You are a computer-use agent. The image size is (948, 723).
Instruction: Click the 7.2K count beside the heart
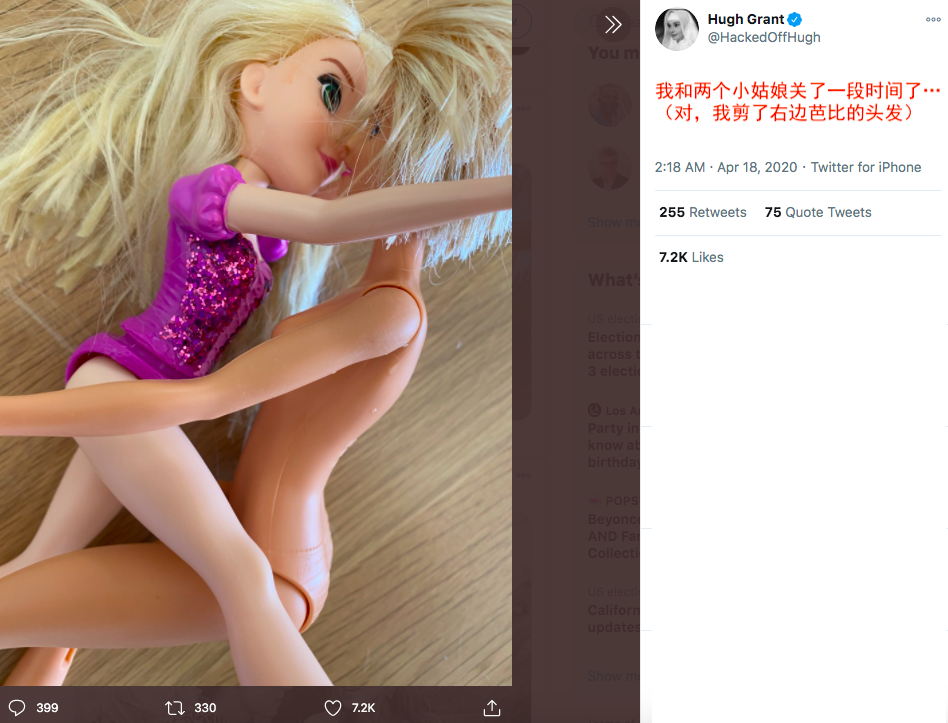pos(363,708)
